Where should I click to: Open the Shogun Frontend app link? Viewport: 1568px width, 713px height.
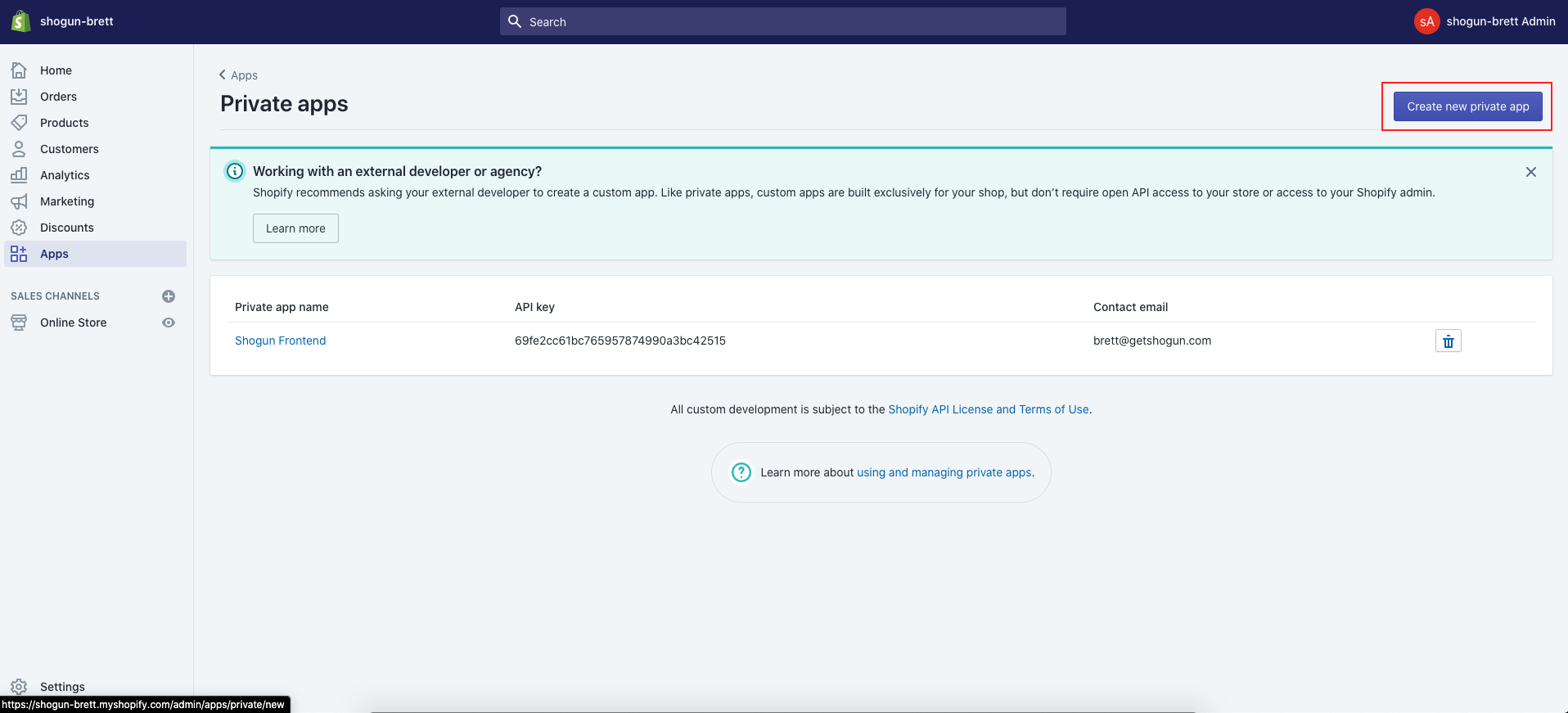click(280, 341)
